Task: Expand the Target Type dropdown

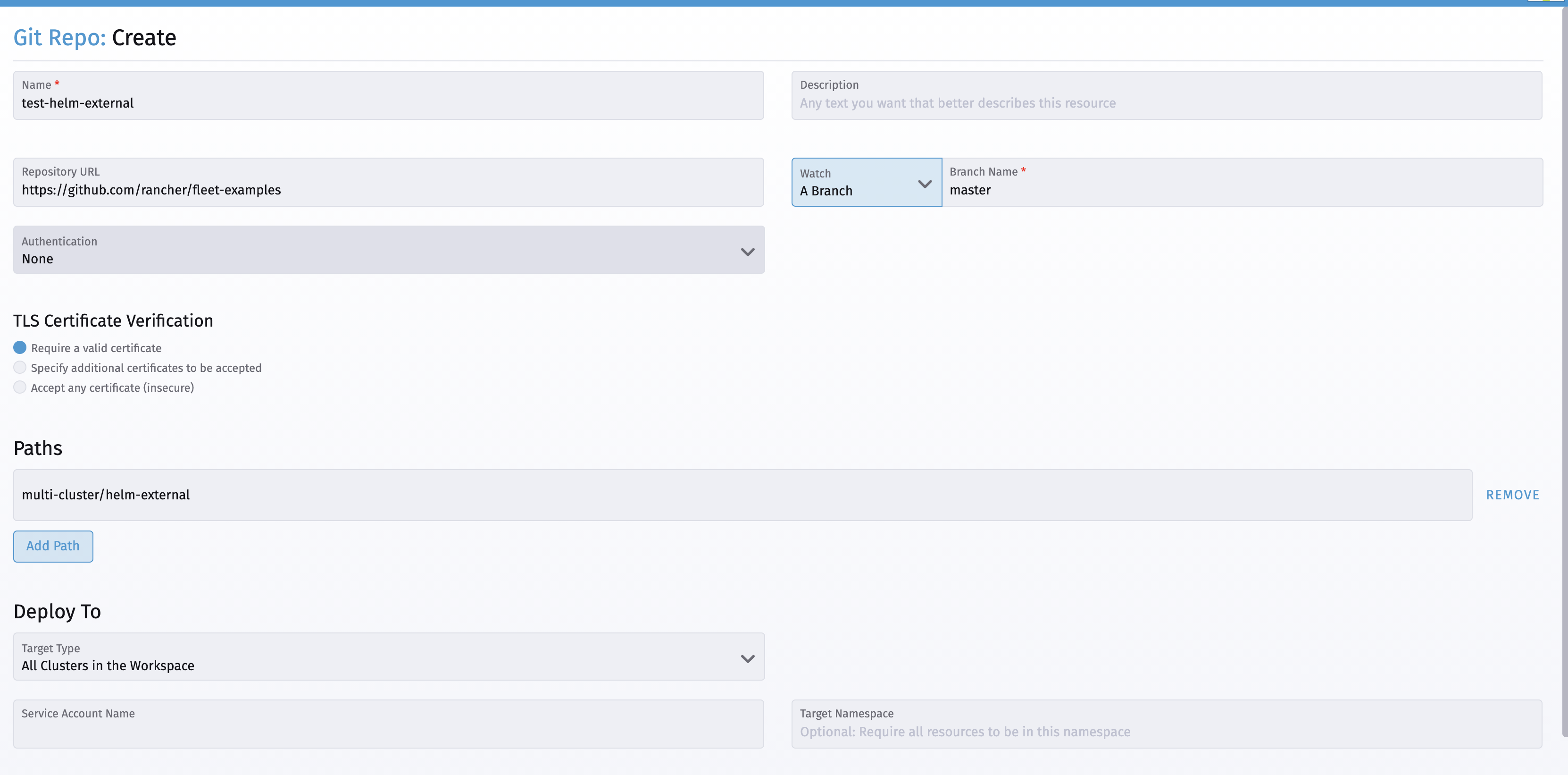Action: (388, 657)
